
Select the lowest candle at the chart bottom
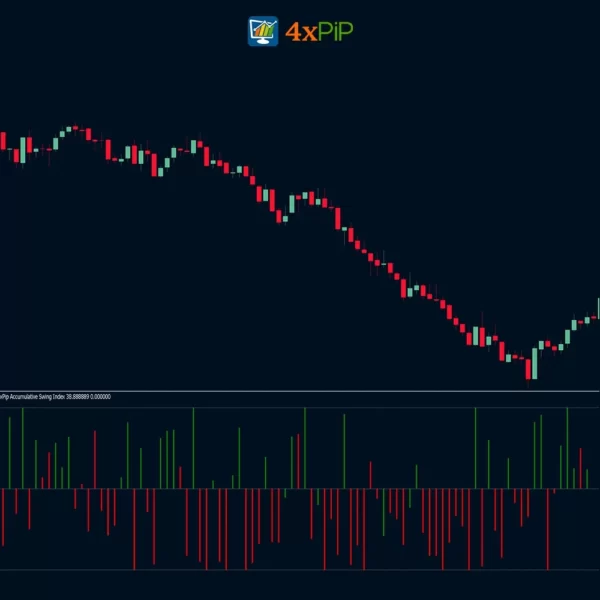pyautogui.click(x=527, y=370)
